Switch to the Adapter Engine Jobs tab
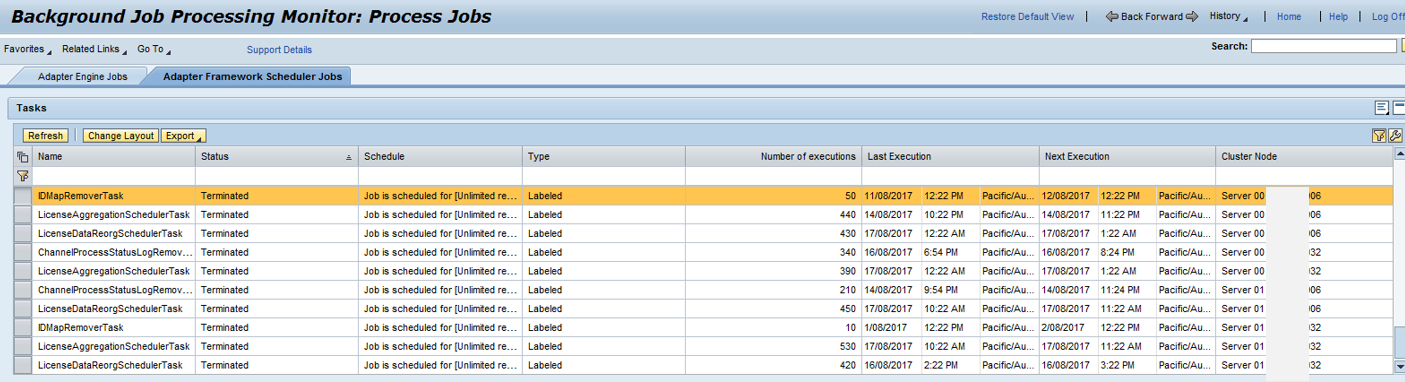Image resolution: width=1405 pixels, height=382 pixels. pyautogui.click(x=82, y=76)
